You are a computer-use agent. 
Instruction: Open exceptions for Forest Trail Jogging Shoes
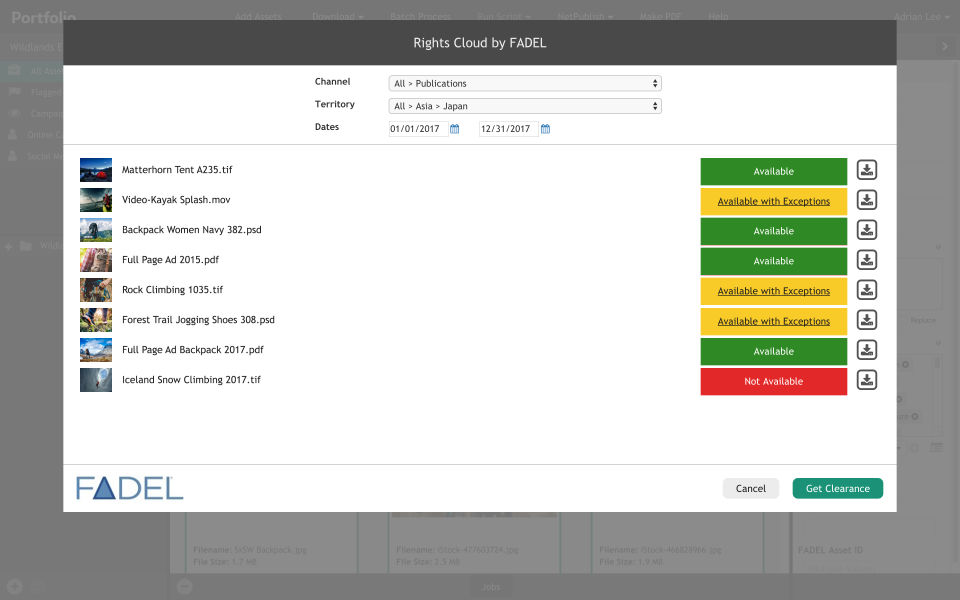773,321
